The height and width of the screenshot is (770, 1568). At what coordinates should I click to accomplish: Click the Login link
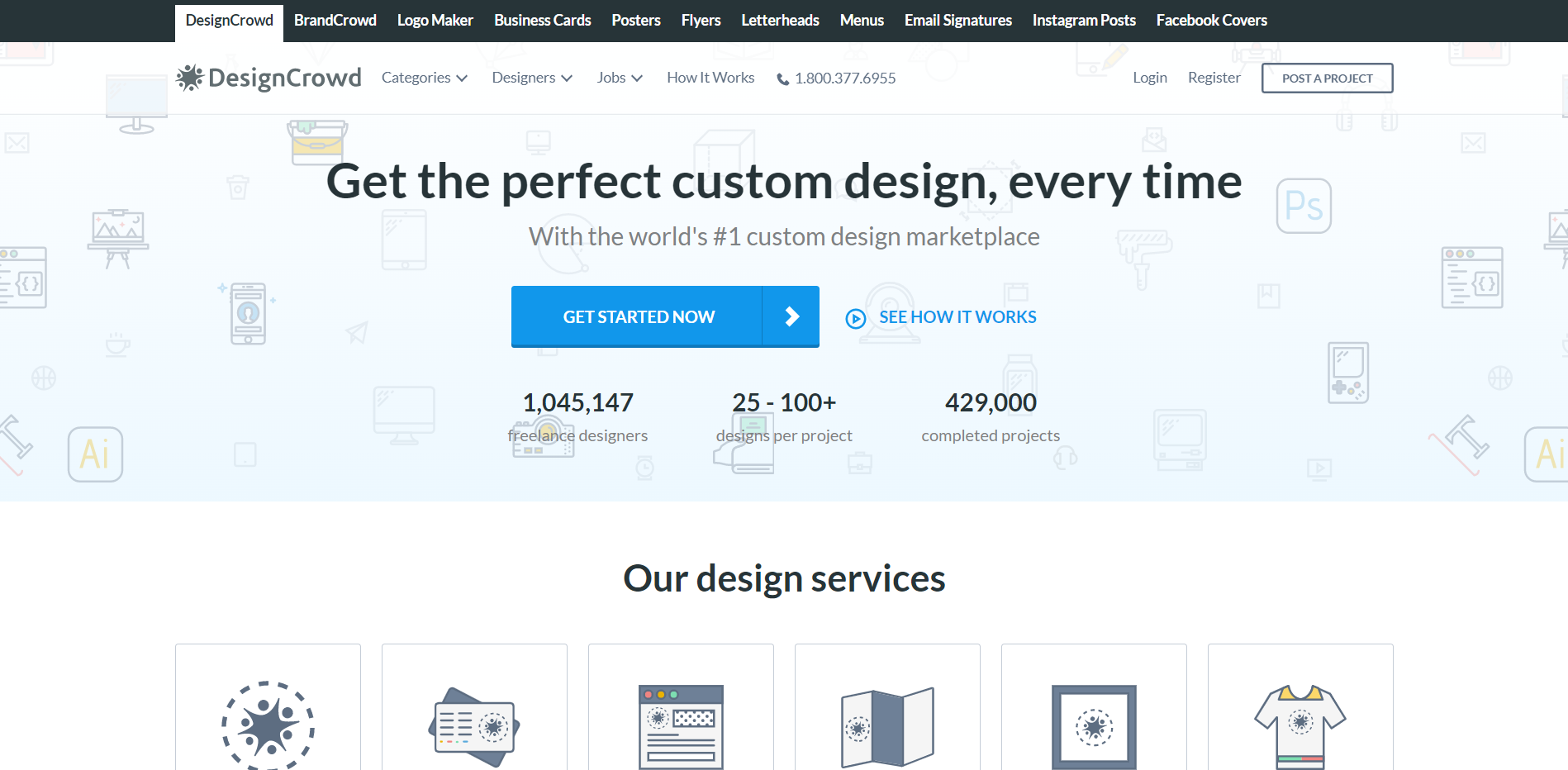(x=1150, y=78)
